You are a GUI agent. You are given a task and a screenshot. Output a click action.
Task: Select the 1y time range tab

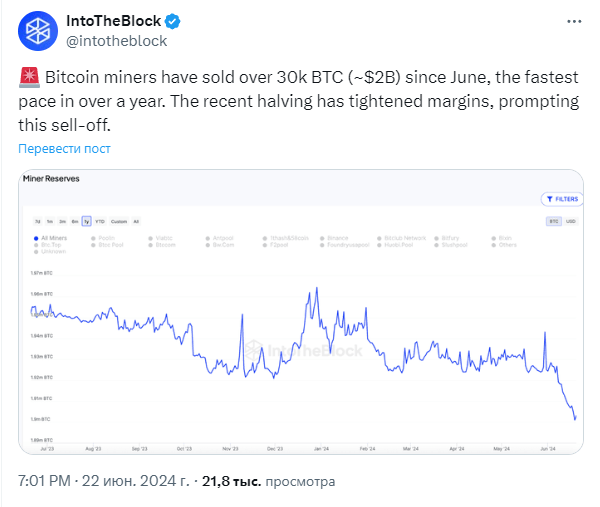click(86, 221)
